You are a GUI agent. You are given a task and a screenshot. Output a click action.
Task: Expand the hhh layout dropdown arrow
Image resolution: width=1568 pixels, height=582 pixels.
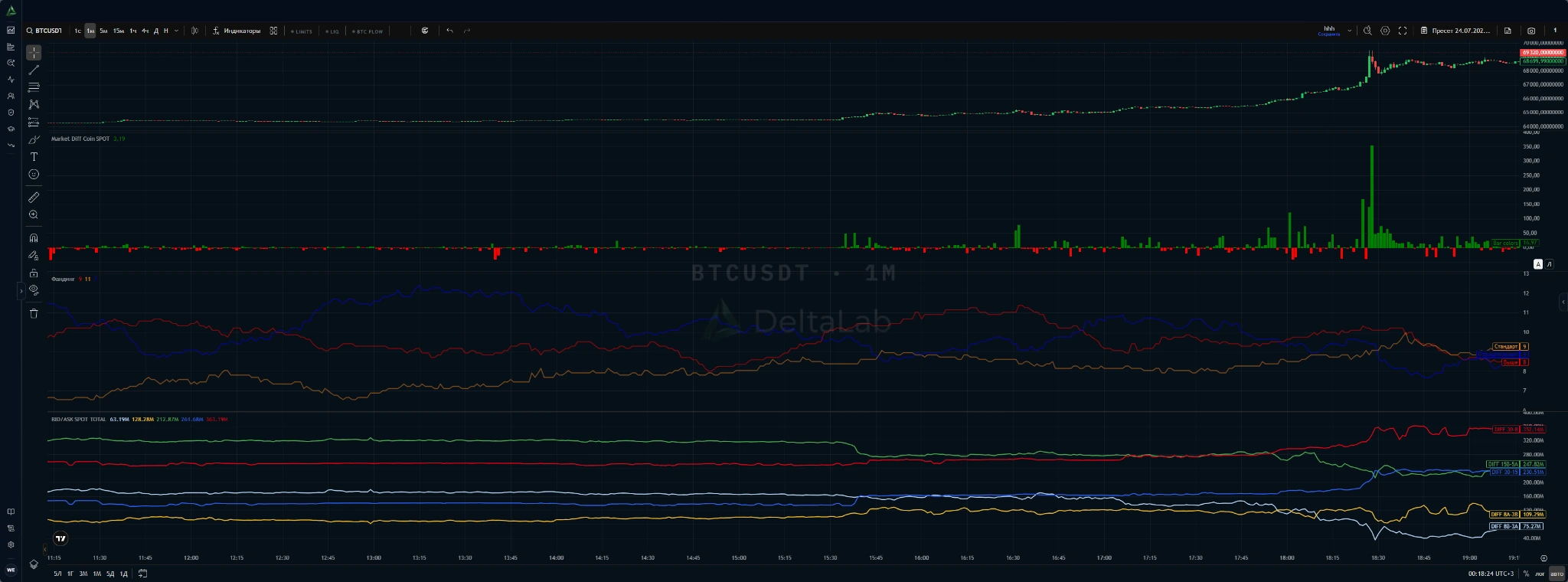point(1349,31)
